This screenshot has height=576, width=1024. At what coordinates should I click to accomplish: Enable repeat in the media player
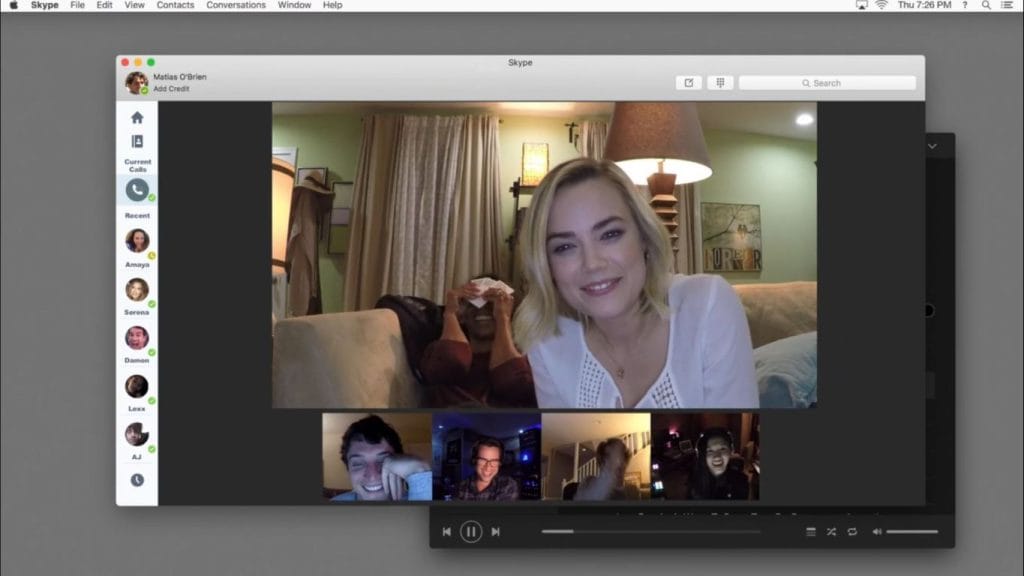coord(851,532)
